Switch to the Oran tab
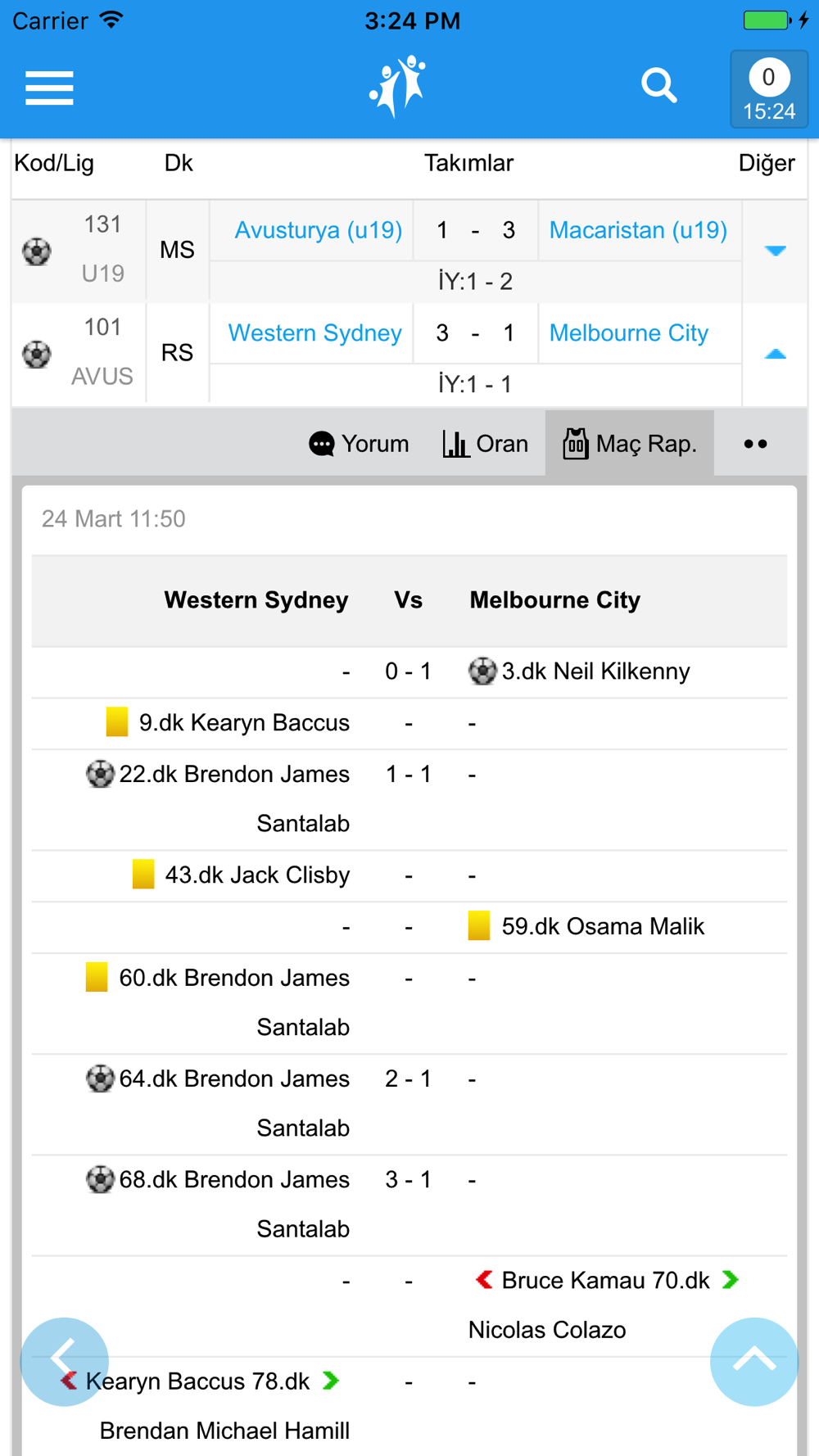This screenshot has height=1456, width=819. point(485,444)
